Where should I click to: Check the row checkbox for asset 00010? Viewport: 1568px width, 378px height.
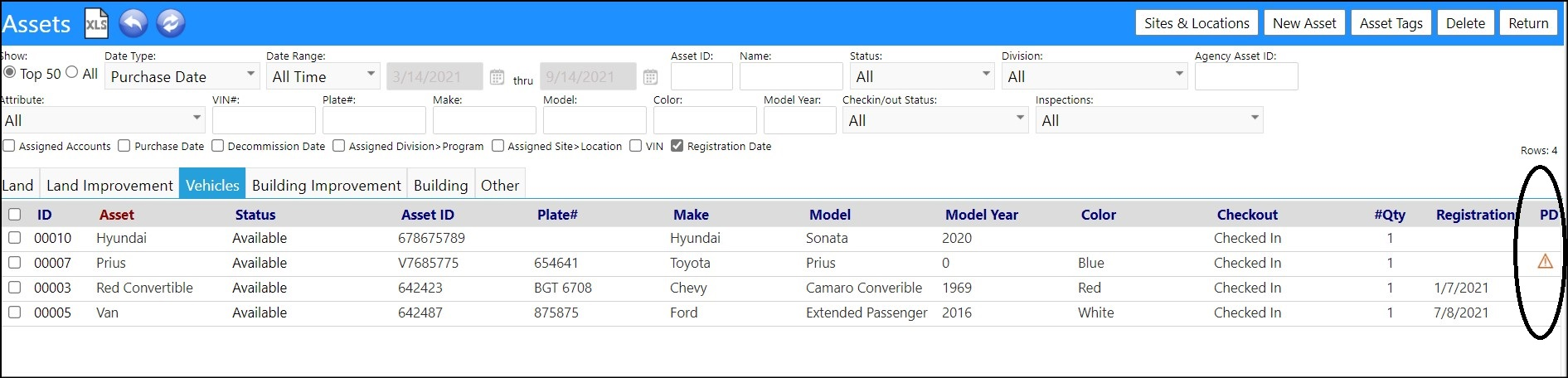(14, 238)
